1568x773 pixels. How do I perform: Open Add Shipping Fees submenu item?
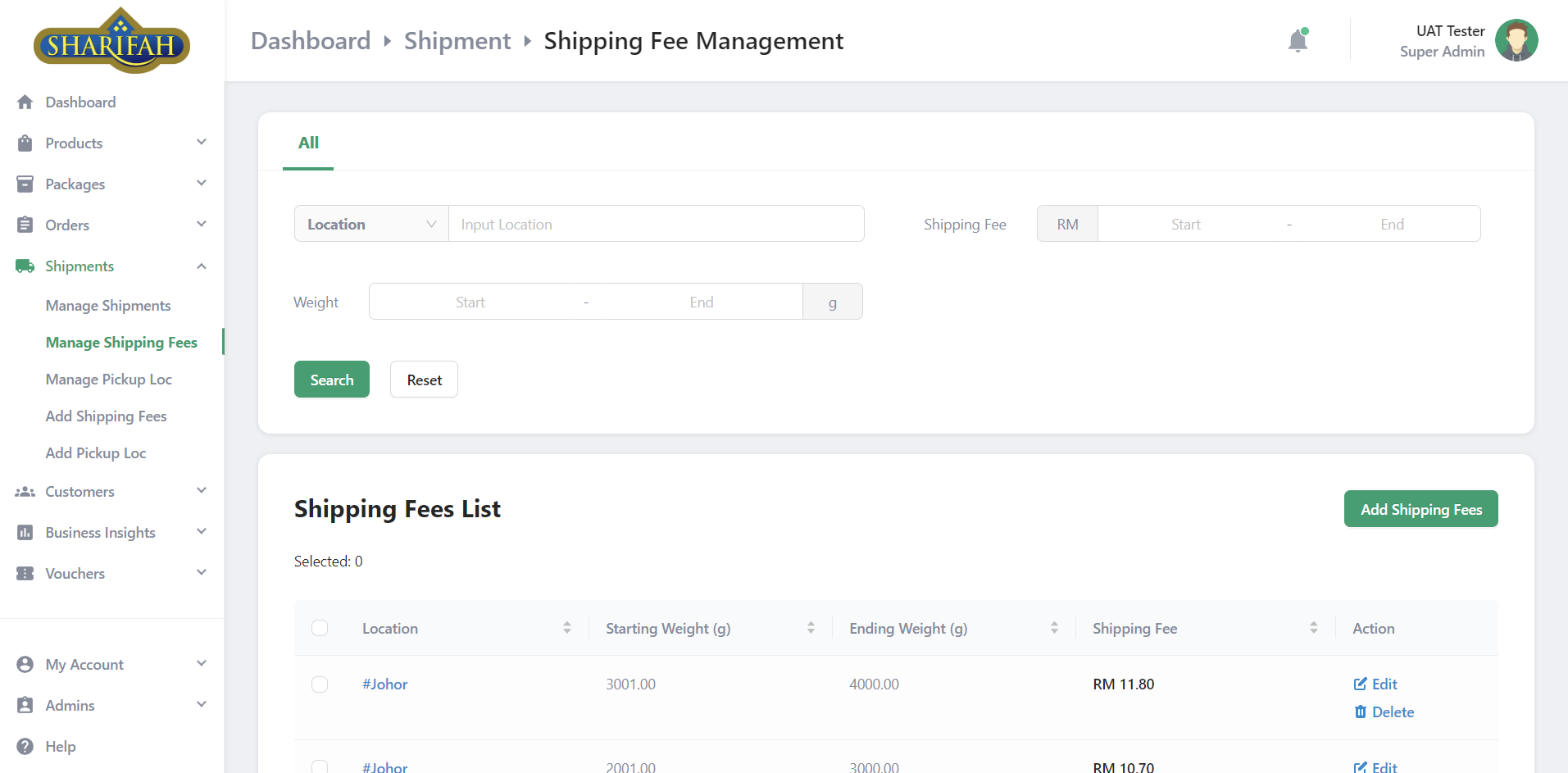coord(107,416)
